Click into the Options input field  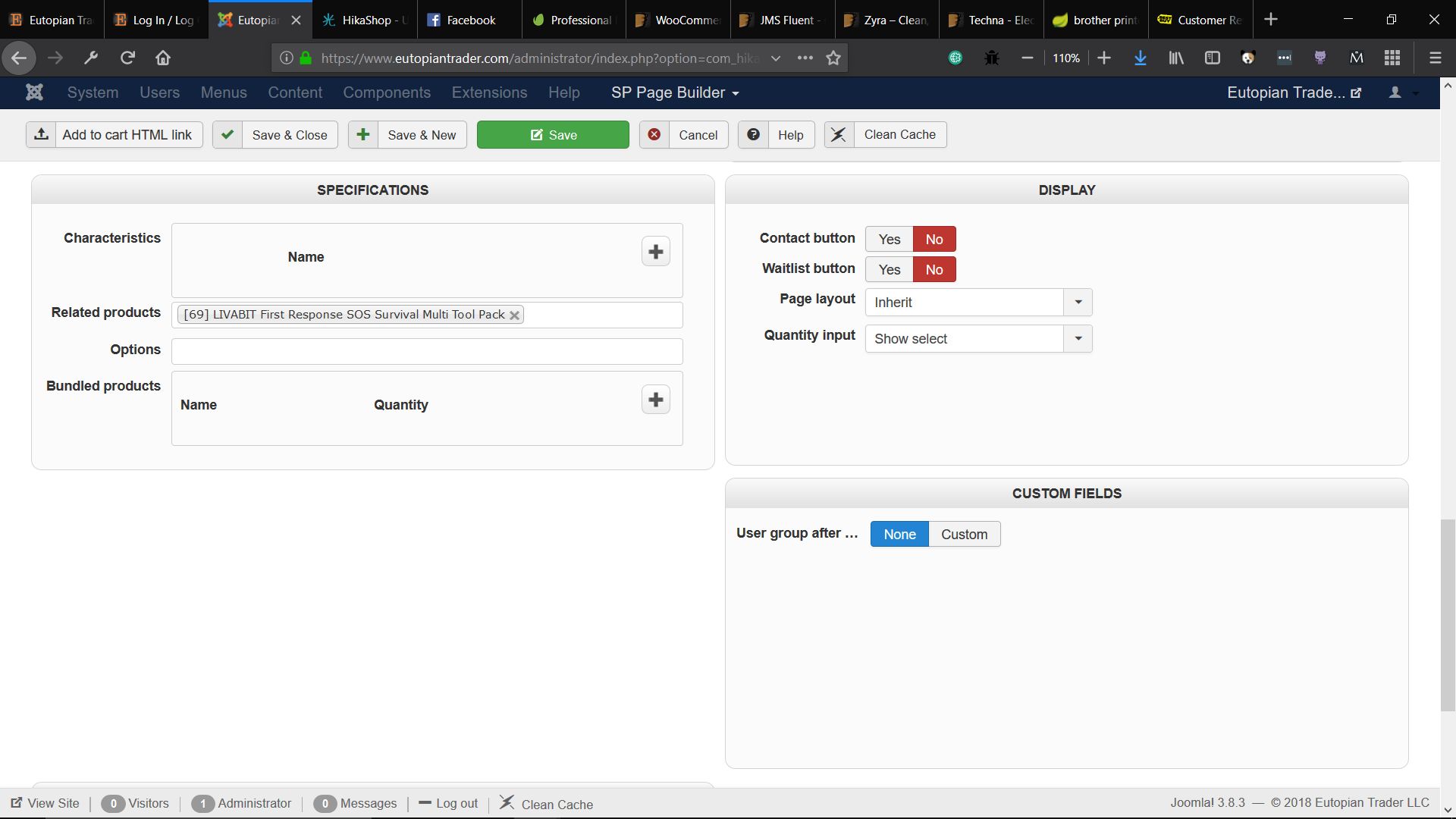click(427, 351)
